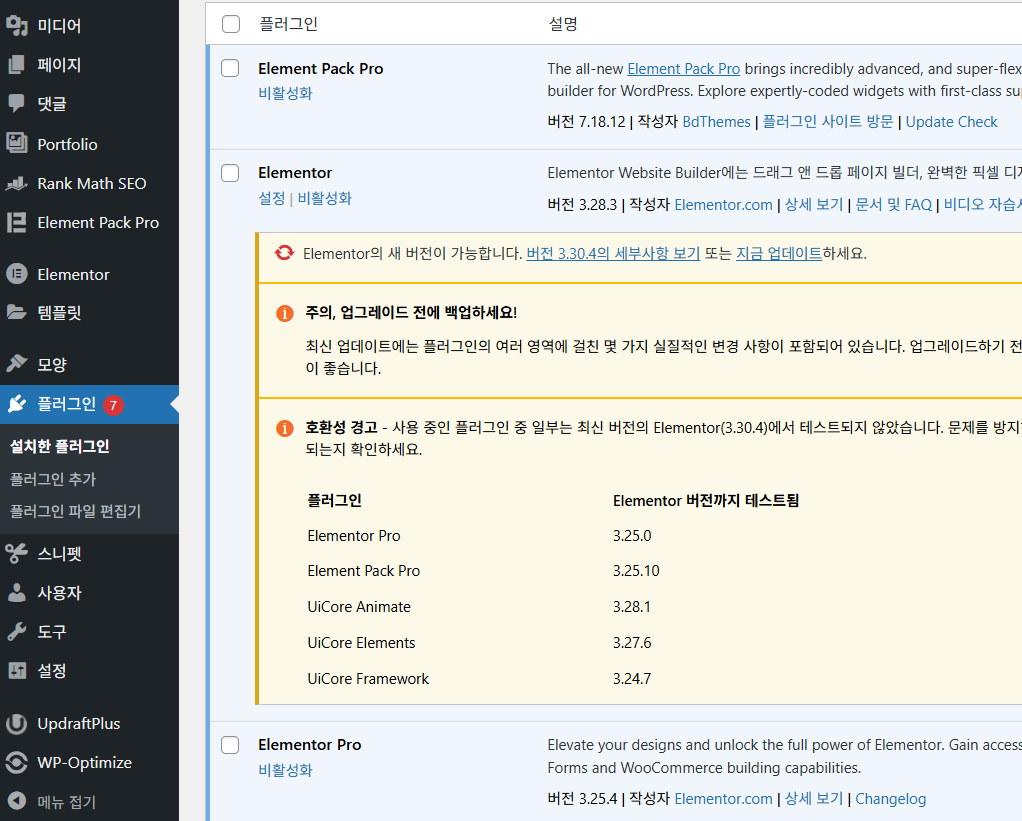Open Elementor 설정 link under plugin name
This screenshot has height=821, width=1022.
click(272, 198)
